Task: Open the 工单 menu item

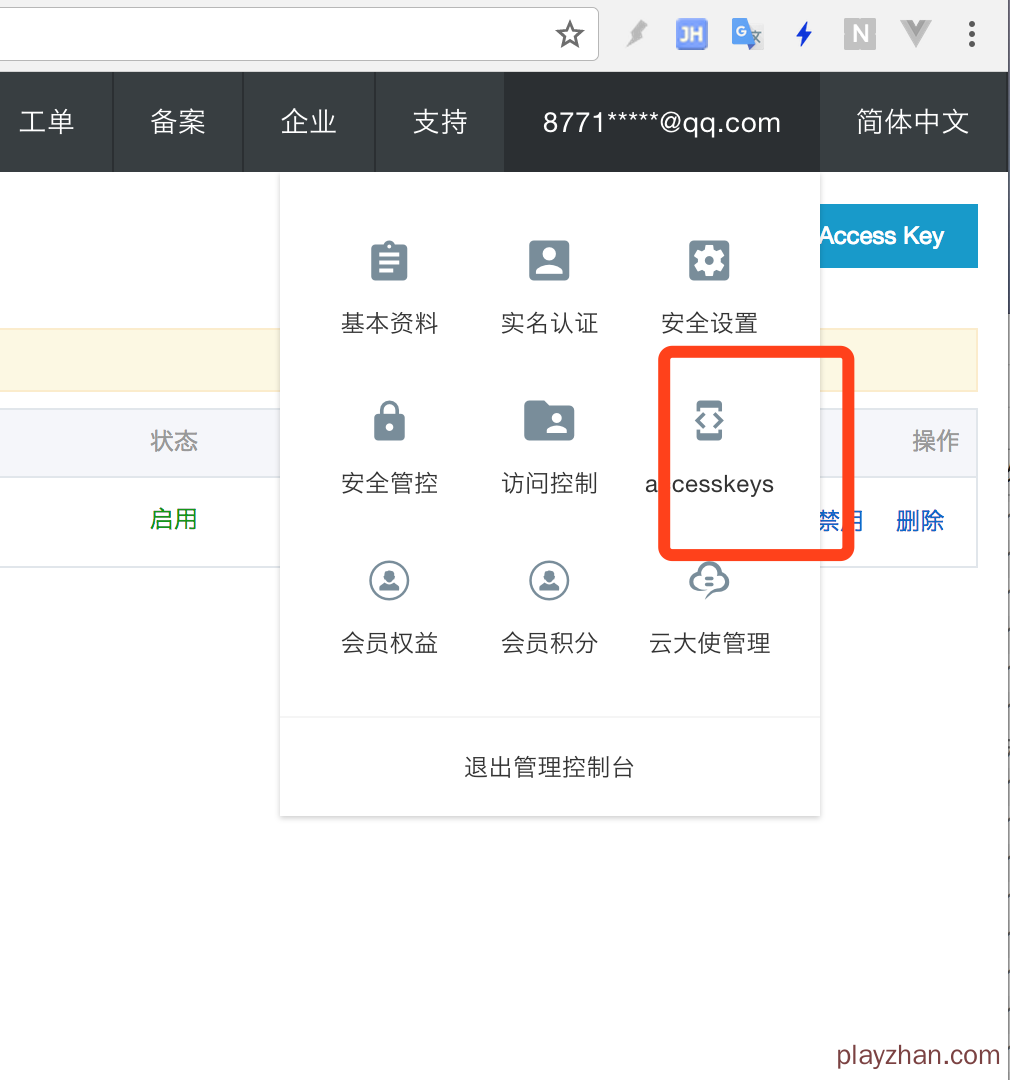Action: coord(47,123)
